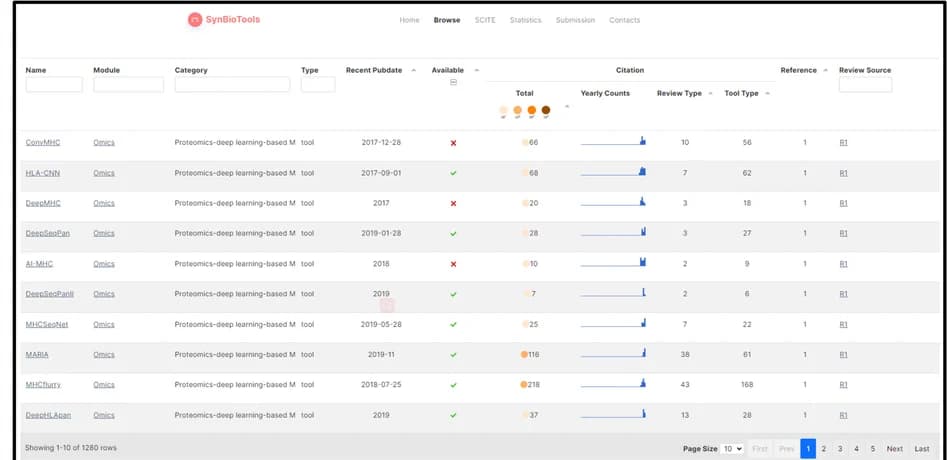Click the yearly counts sparkline for ConvMHC

tap(613, 141)
